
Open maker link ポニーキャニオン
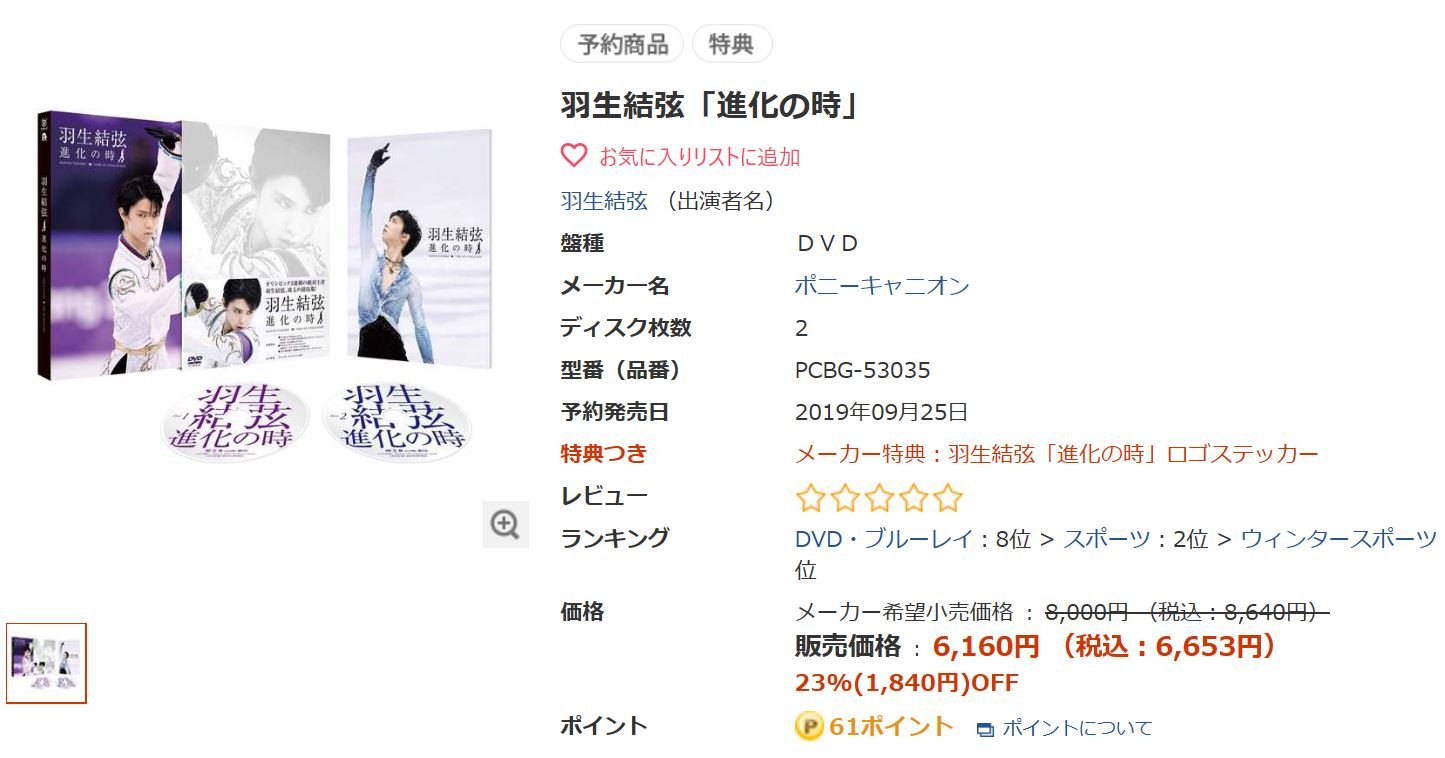tap(882, 286)
